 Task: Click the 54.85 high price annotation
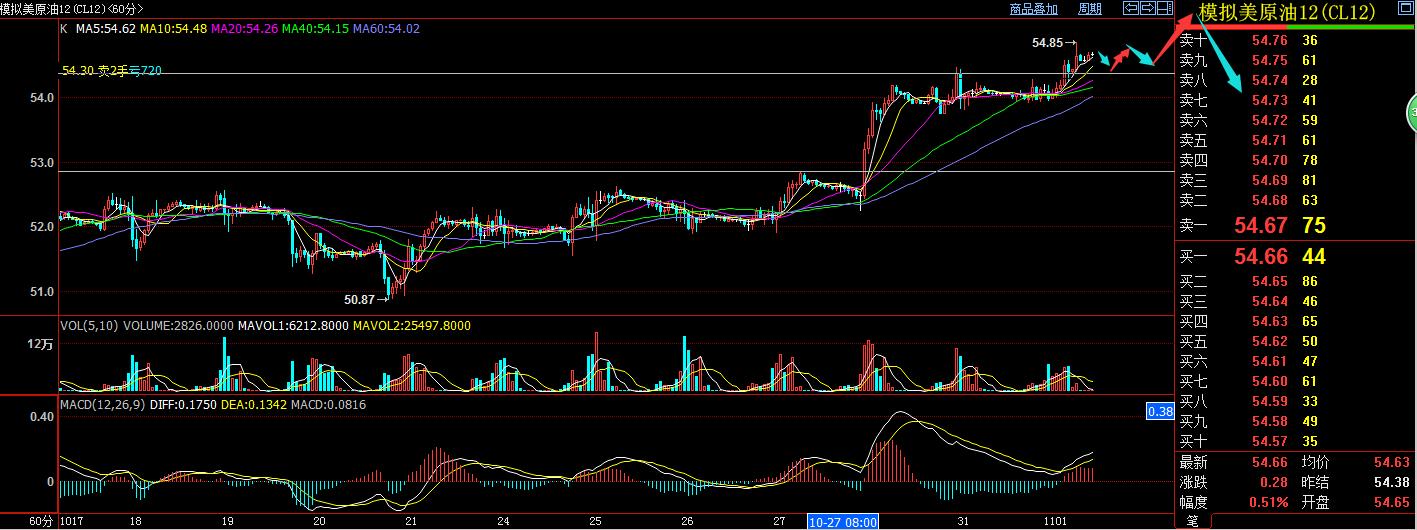click(x=1048, y=43)
